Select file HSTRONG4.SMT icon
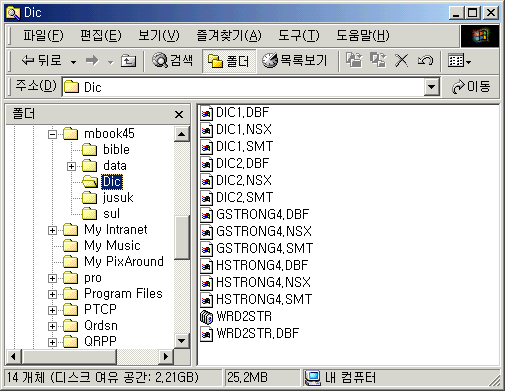The height and width of the screenshot is (391, 505). tap(206, 300)
